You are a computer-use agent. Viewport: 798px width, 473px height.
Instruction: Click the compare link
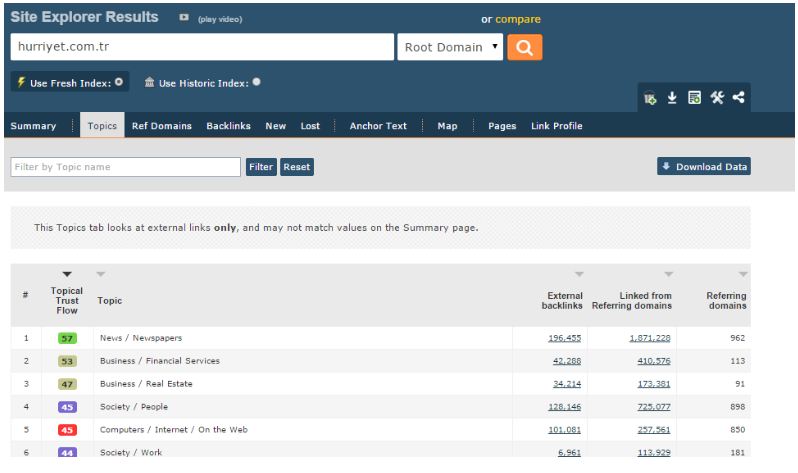pos(518,19)
